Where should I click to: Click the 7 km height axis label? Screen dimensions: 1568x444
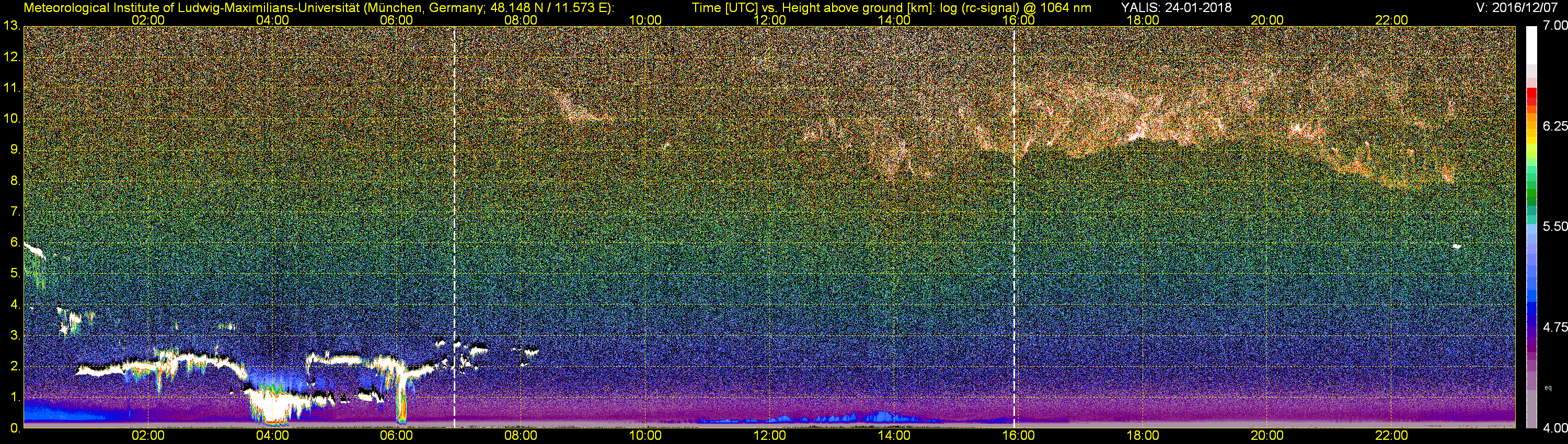[15, 212]
